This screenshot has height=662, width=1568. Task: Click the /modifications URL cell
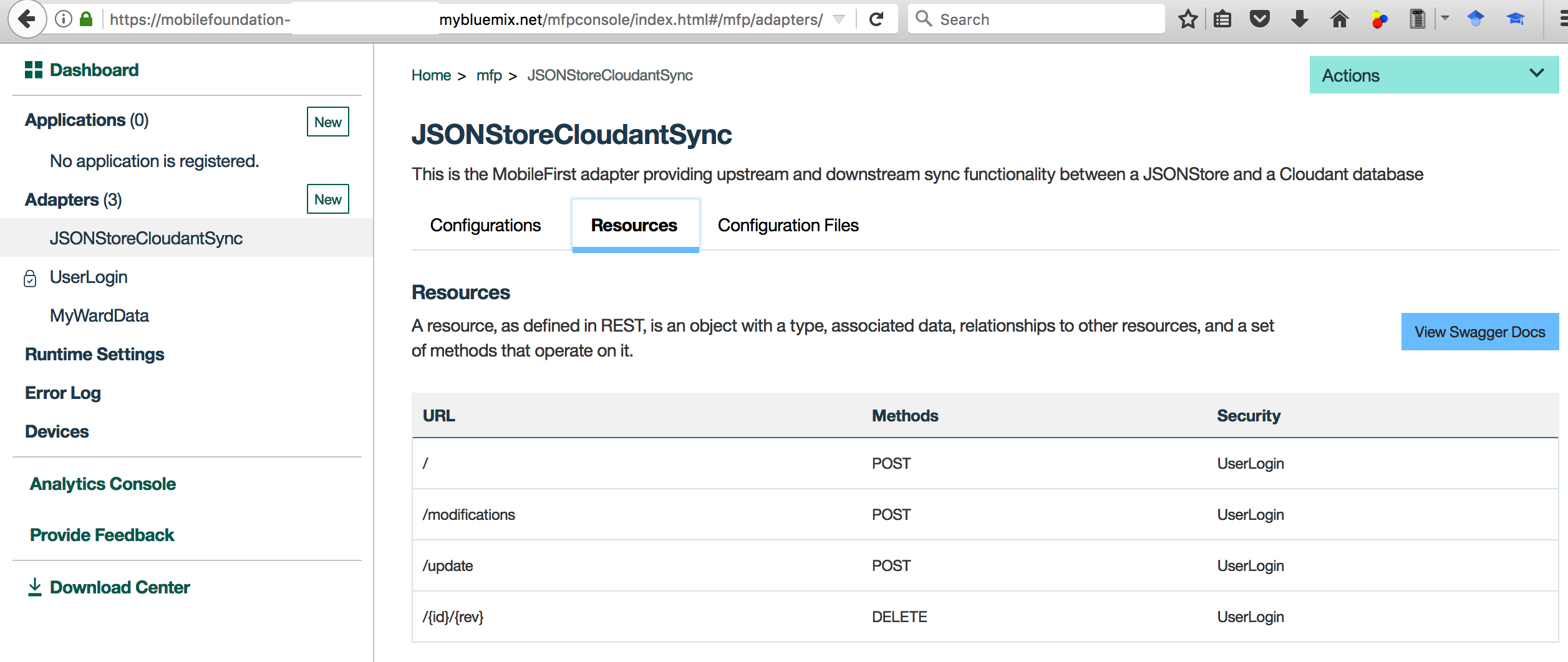pos(469,514)
